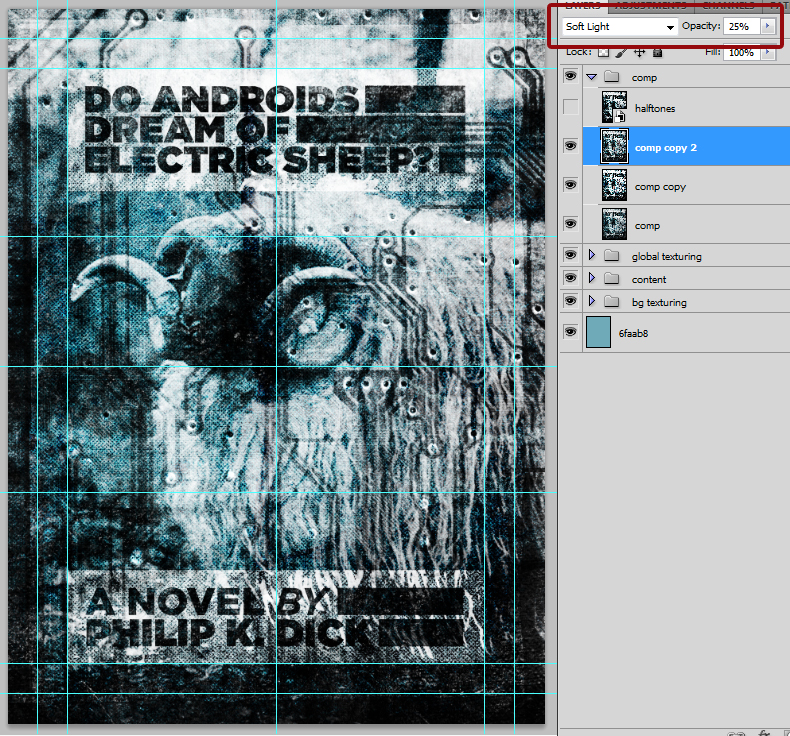Viewport: 790px width, 736px height.
Task: Toggle lock image pixels brush icon
Action: point(621,52)
